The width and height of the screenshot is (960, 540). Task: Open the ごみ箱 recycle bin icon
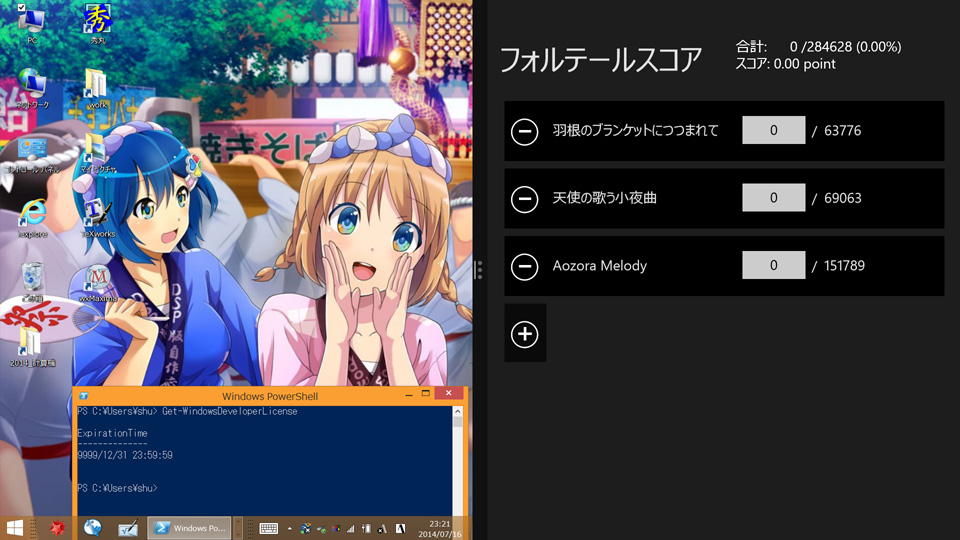(32, 282)
